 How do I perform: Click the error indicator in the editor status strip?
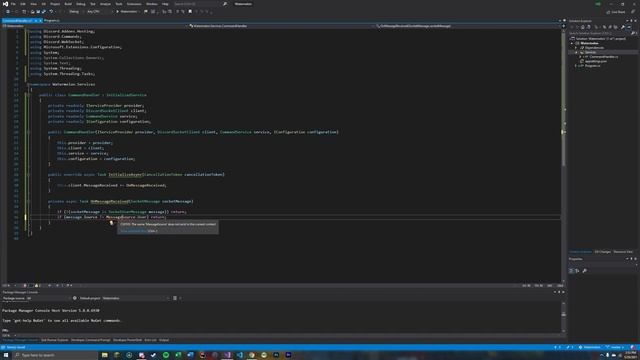click(x=25, y=286)
